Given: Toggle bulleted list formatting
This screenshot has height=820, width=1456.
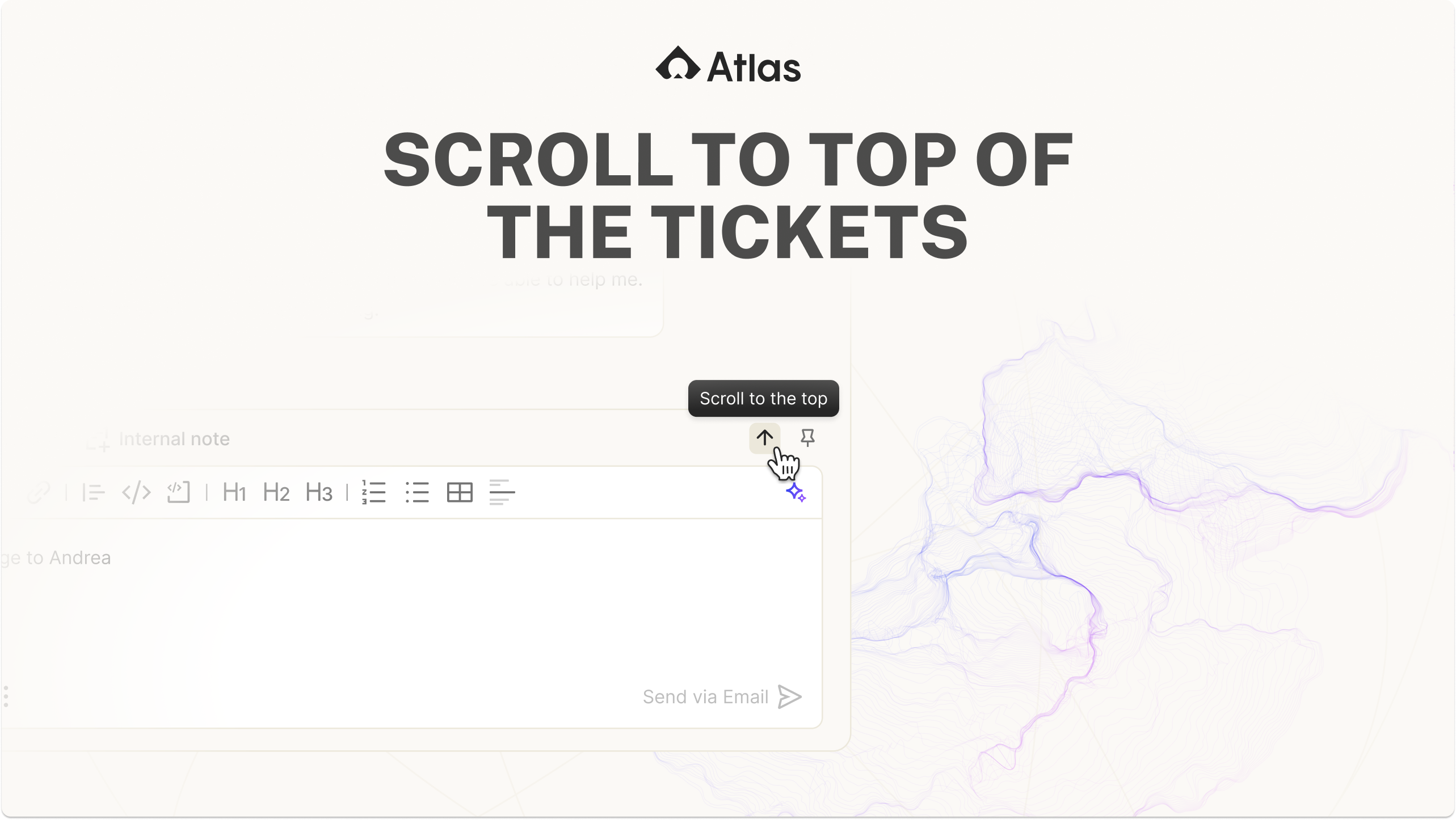Looking at the screenshot, I should tap(417, 492).
